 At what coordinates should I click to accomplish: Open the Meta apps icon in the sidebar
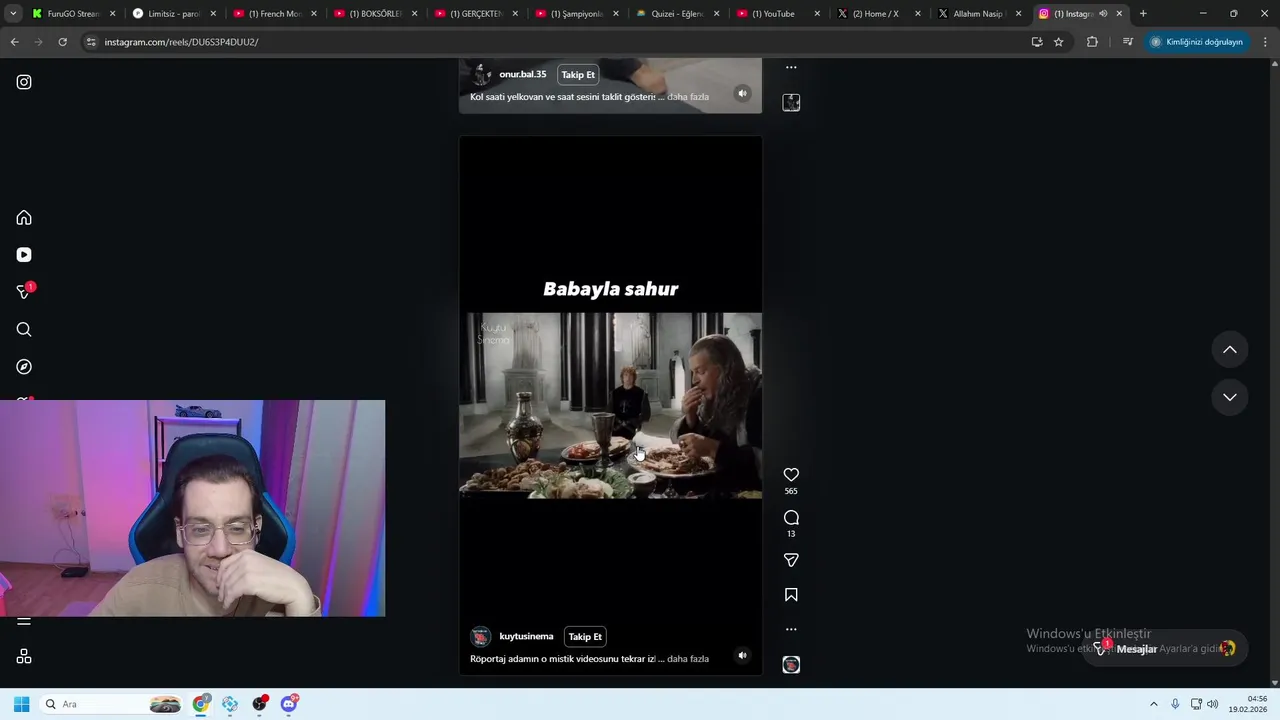(24, 657)
